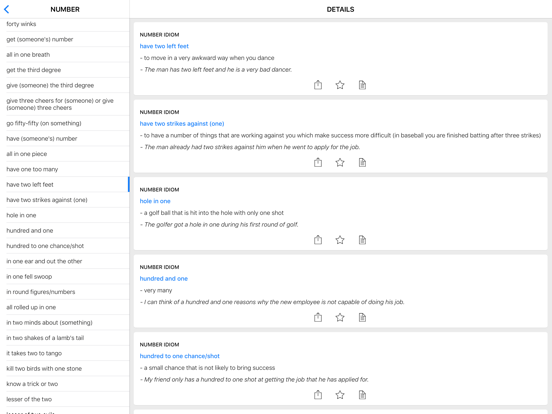
Task: Share the 'hundred to one chance/shot' card
Action: (318, 395)
